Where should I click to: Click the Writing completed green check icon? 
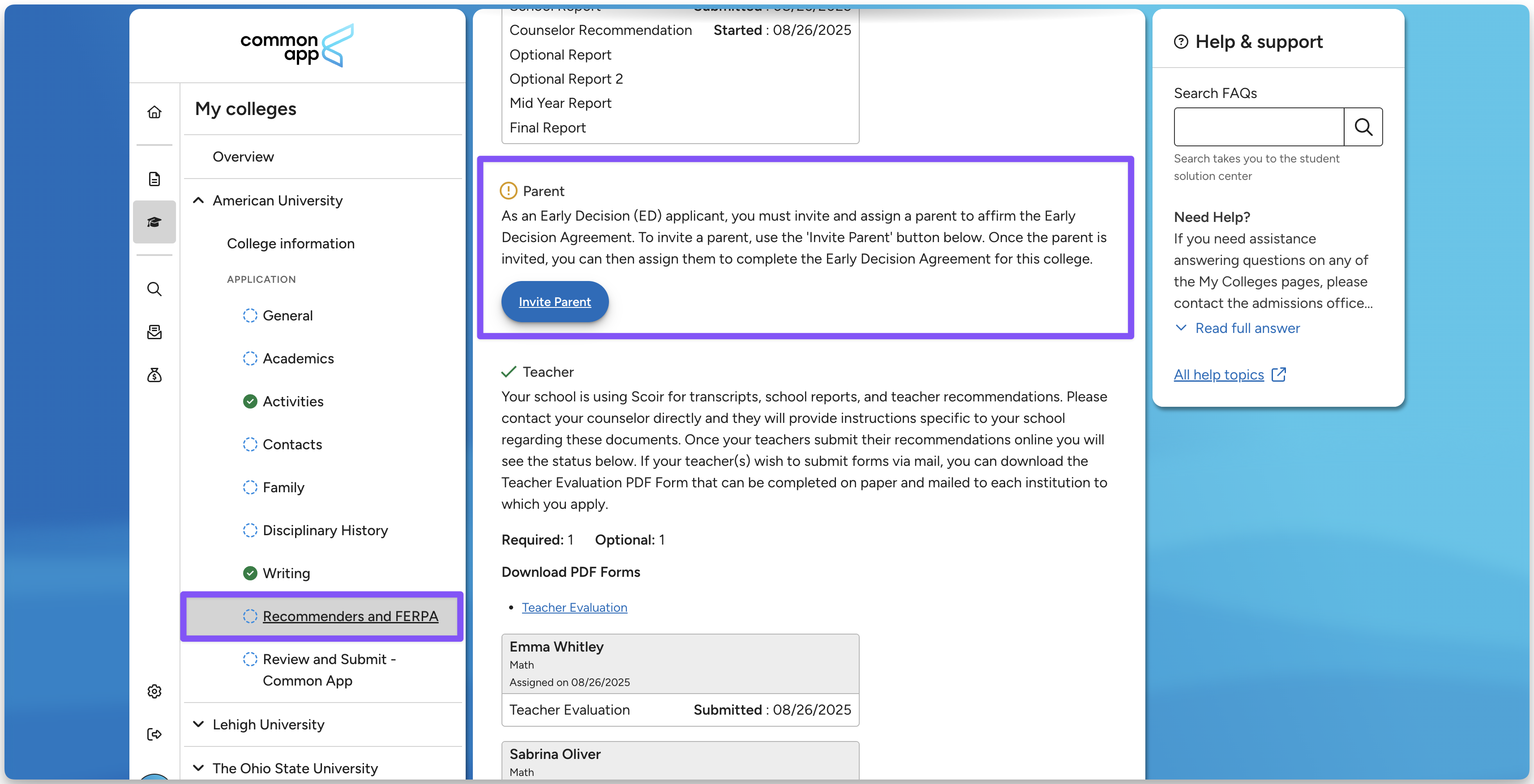click(x=250, y=573)
